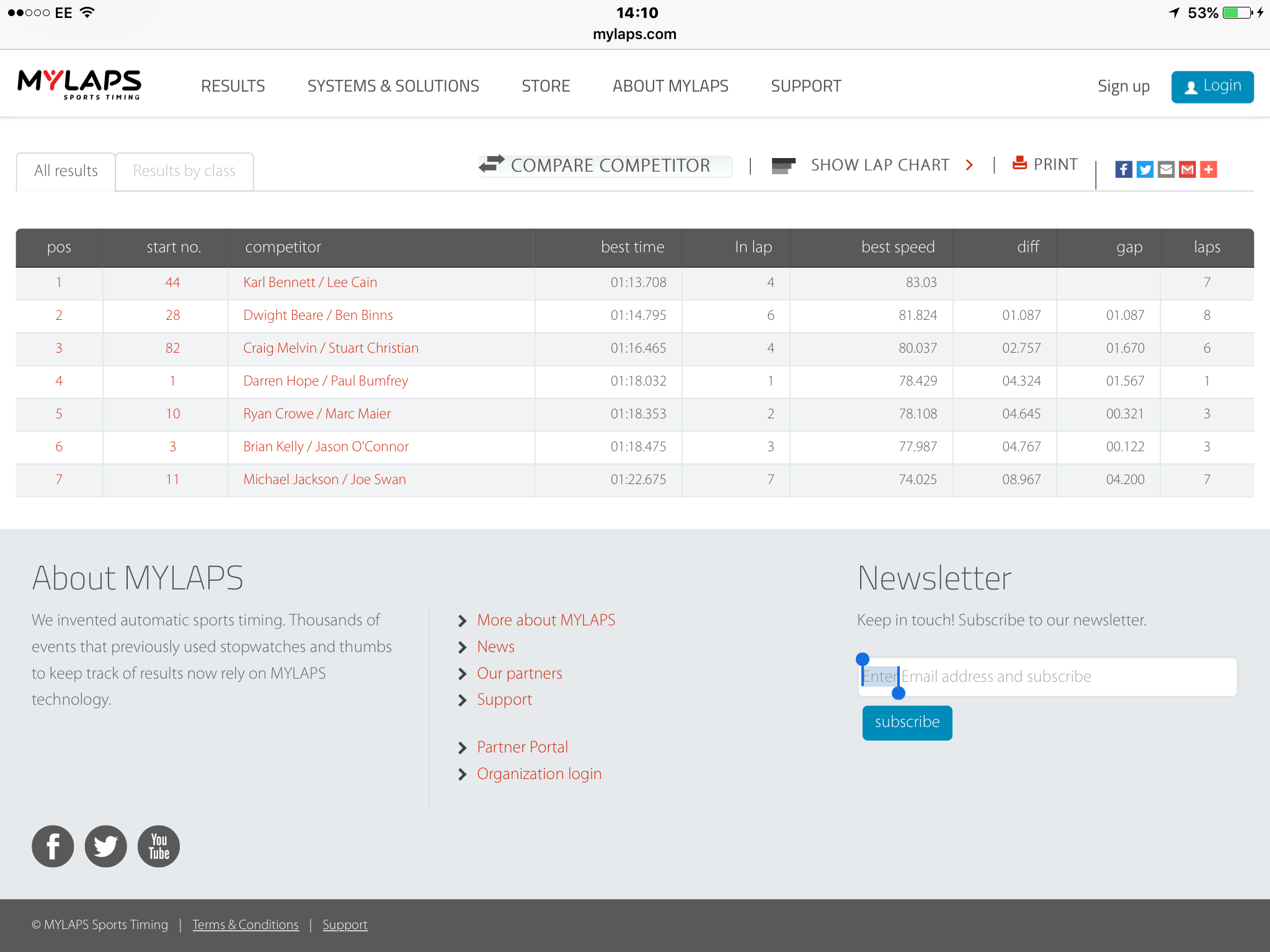This screenshot has height=952, width=1270.
Task: Open the Organization login link
Action: coord(539,774)
